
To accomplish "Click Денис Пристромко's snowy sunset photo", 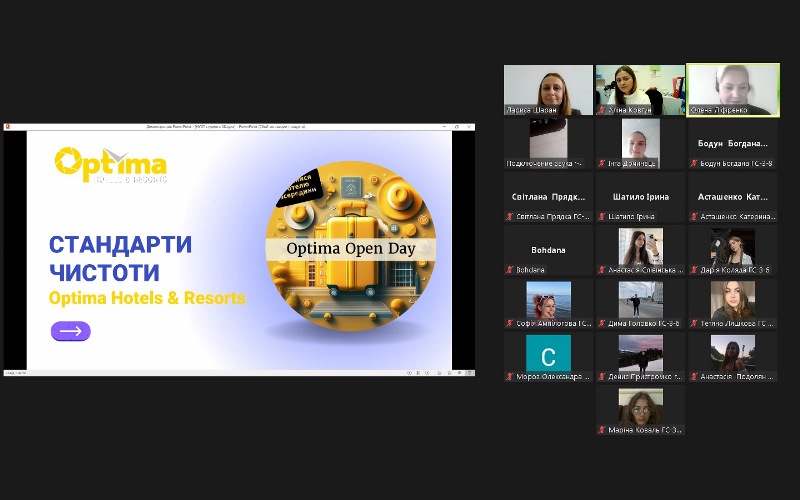I will point(640,353).
